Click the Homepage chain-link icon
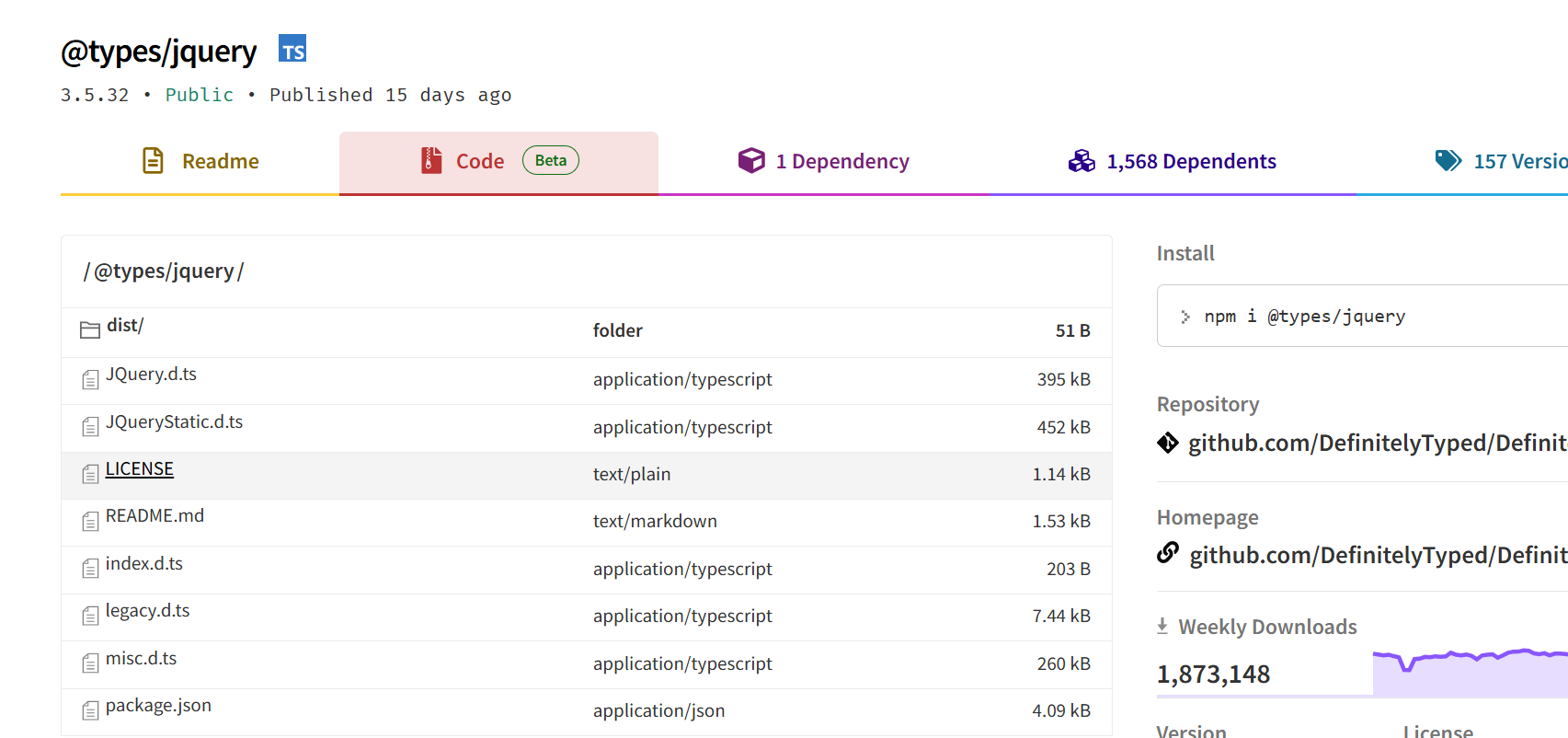The width and height of the screenshot is (1568, 738). [x=1168, y=553]
